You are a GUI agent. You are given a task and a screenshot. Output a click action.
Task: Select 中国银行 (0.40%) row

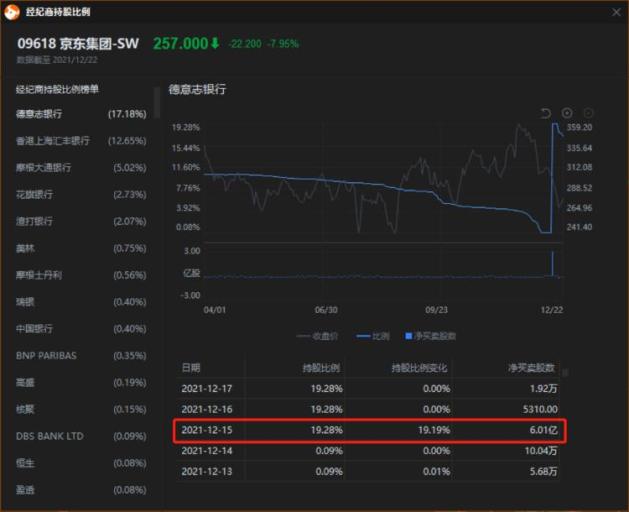pyautogui.click(x=81, y=329)
